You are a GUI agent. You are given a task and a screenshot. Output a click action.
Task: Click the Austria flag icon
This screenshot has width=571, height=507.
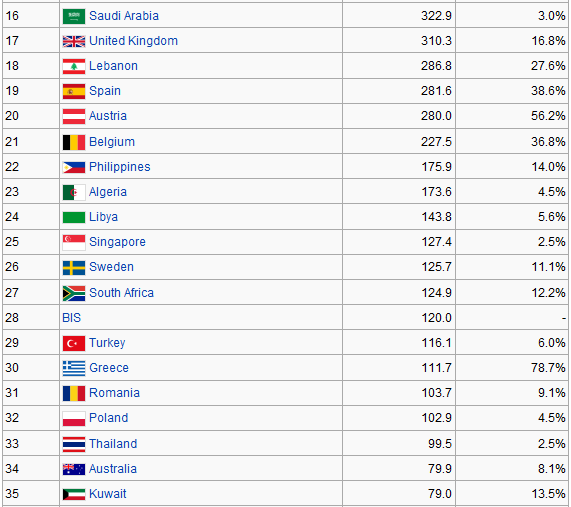(x=74, y=117)
